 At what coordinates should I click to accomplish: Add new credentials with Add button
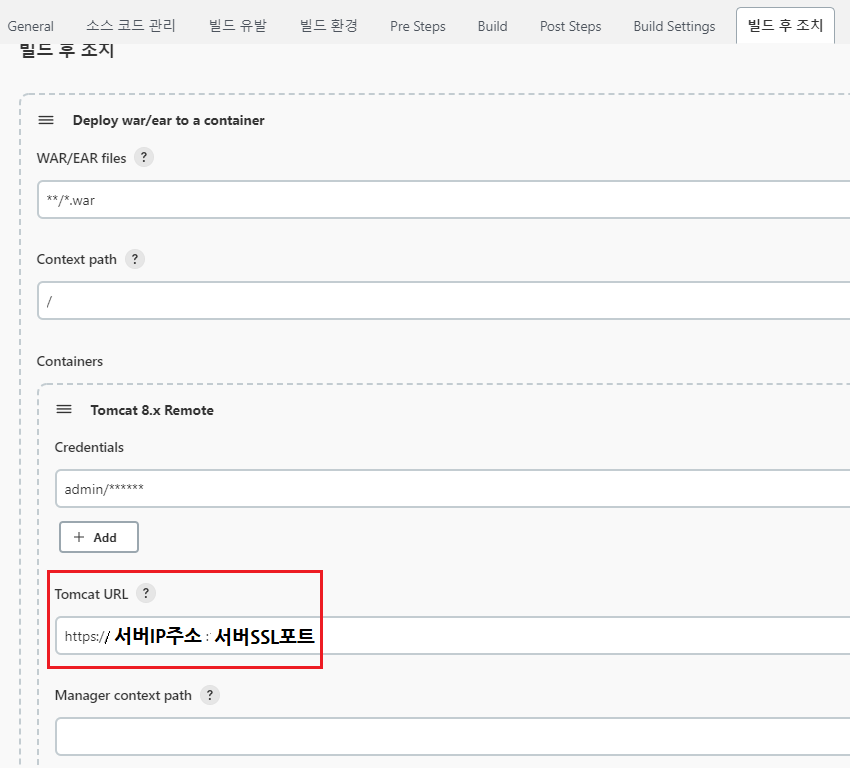pyautogui.click(x=99, y=537)
